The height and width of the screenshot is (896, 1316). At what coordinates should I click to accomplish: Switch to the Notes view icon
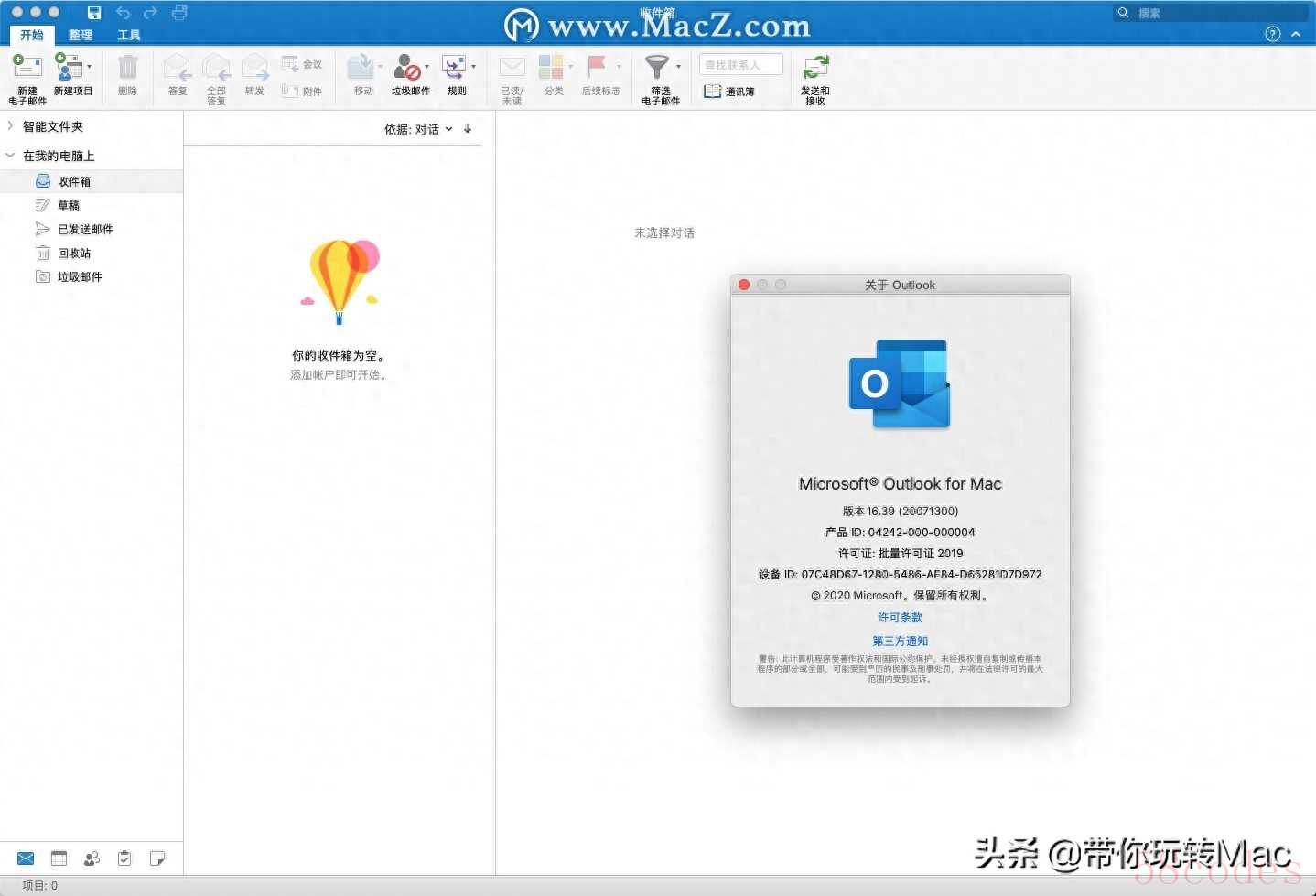tap(157, 858)
